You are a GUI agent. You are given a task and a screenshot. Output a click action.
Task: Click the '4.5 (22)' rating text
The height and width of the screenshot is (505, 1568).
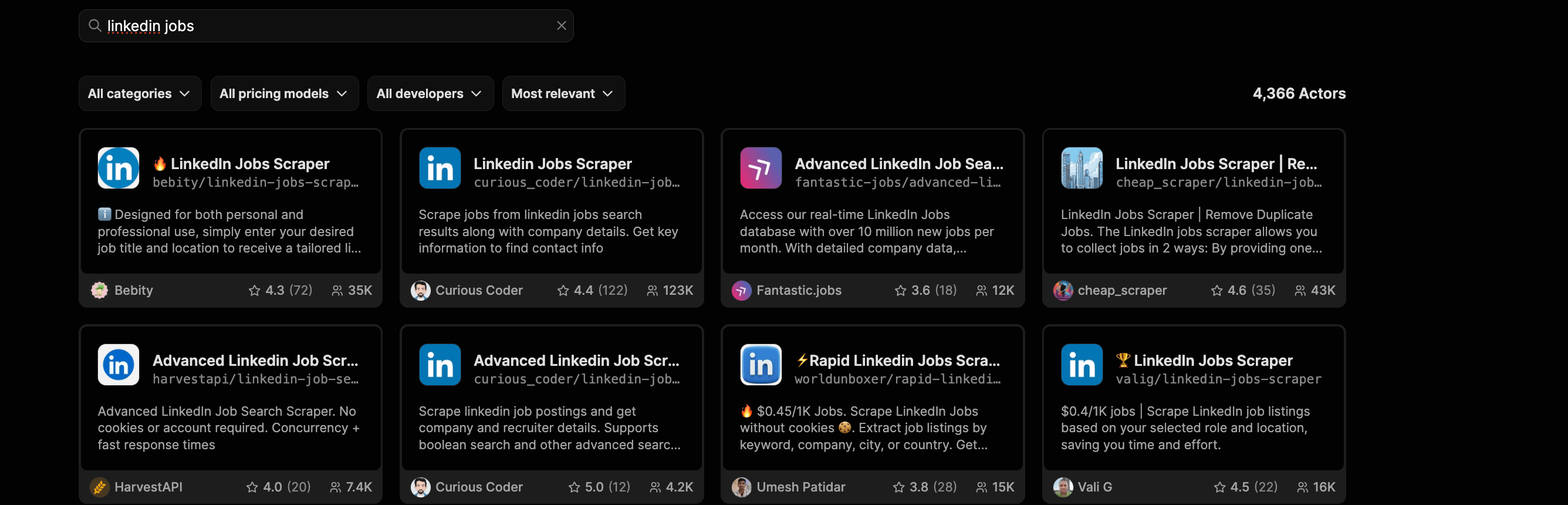1253,487
